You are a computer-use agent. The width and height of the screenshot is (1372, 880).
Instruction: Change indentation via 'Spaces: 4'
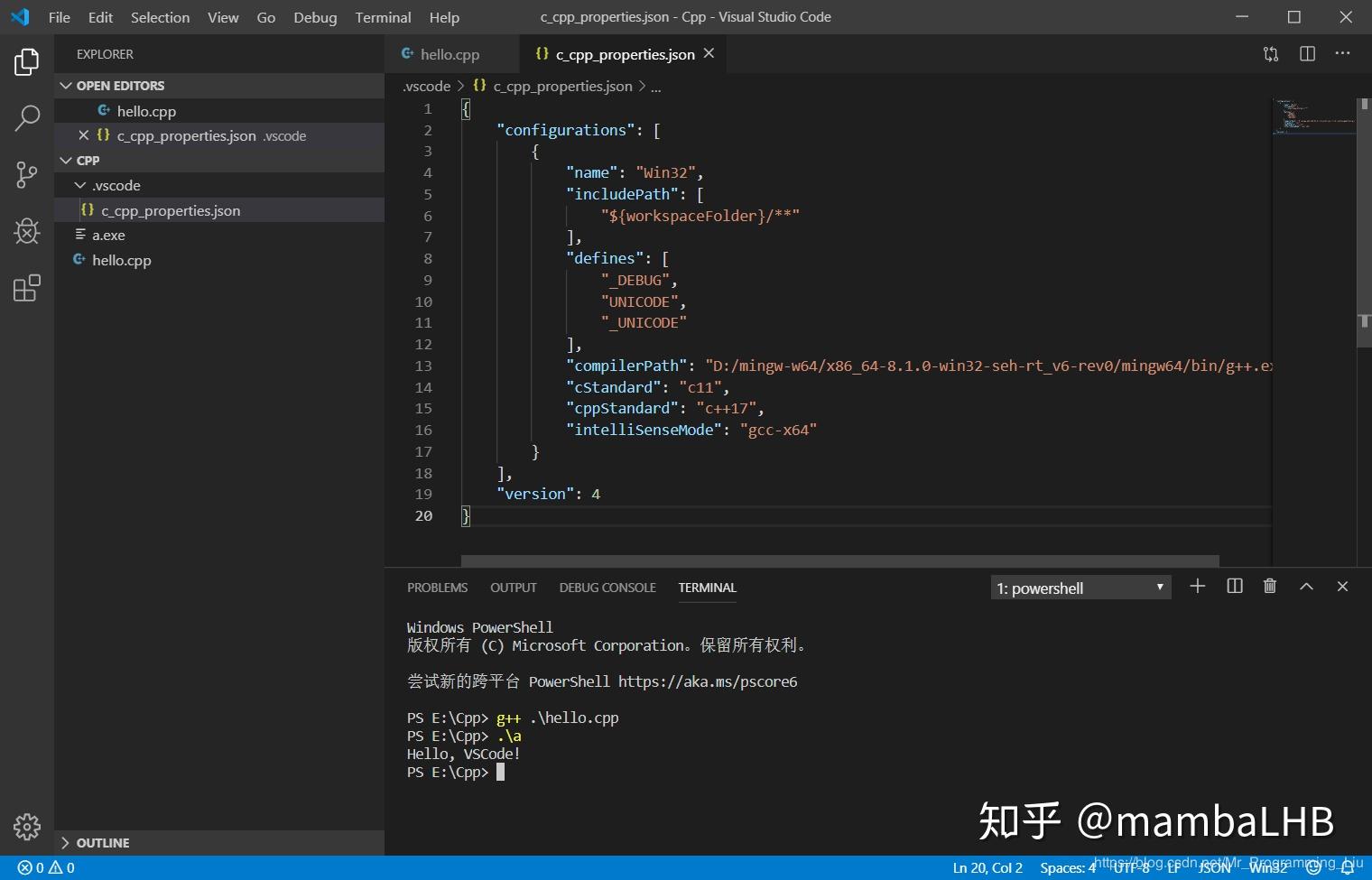1067,866
